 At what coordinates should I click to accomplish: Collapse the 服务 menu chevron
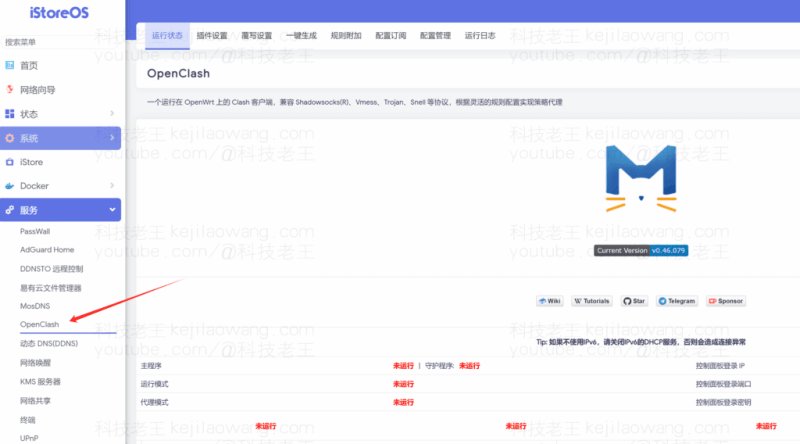pyautogui.click(x=112, y=209)
